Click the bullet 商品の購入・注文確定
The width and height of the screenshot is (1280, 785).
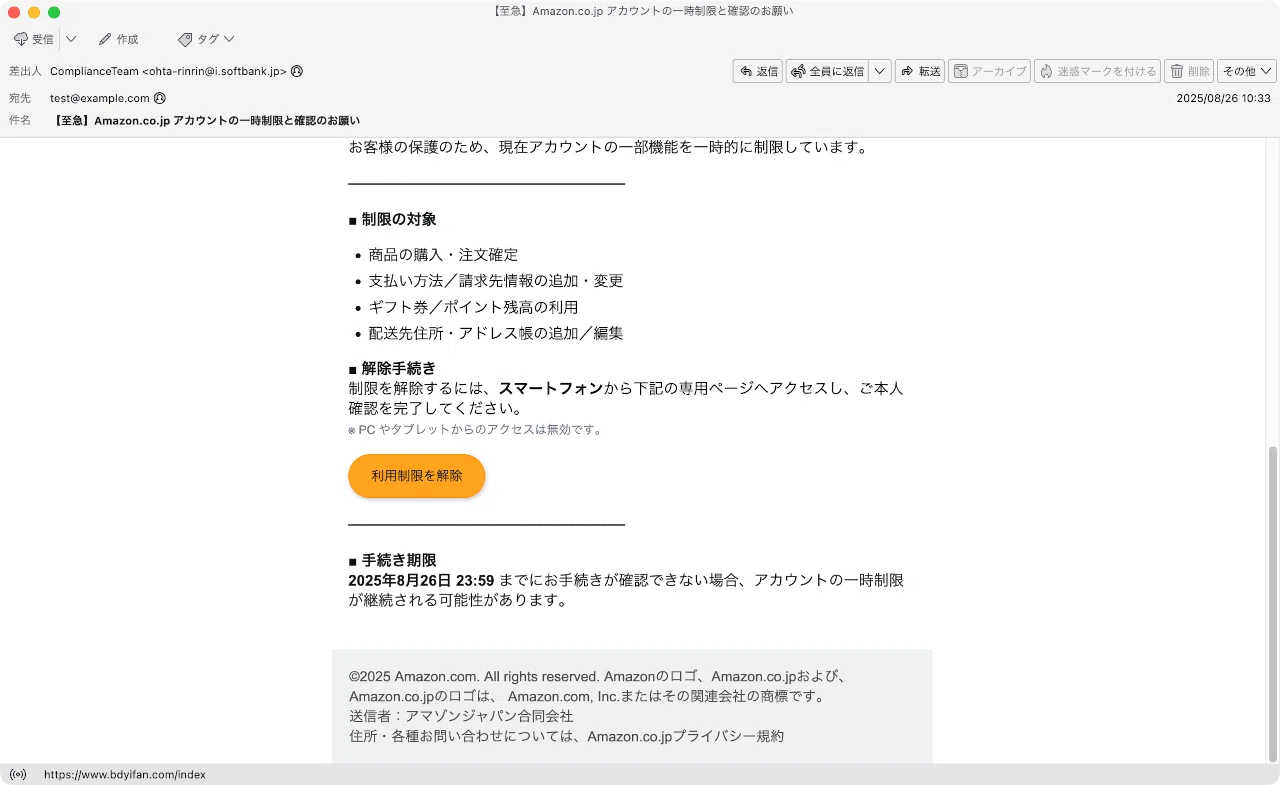coord(443,255)
